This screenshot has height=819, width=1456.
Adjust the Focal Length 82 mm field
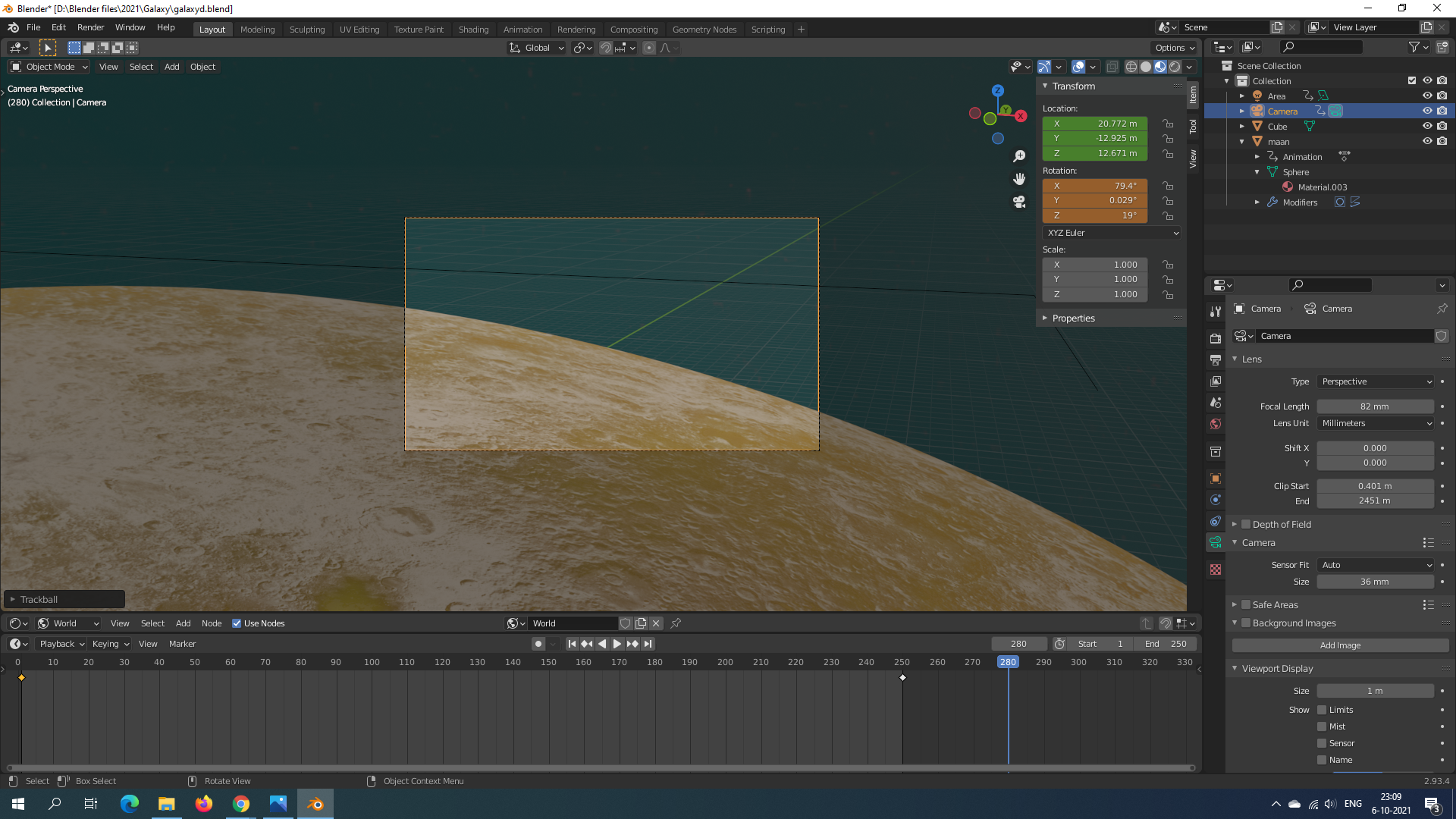[x=1374, y=406]
